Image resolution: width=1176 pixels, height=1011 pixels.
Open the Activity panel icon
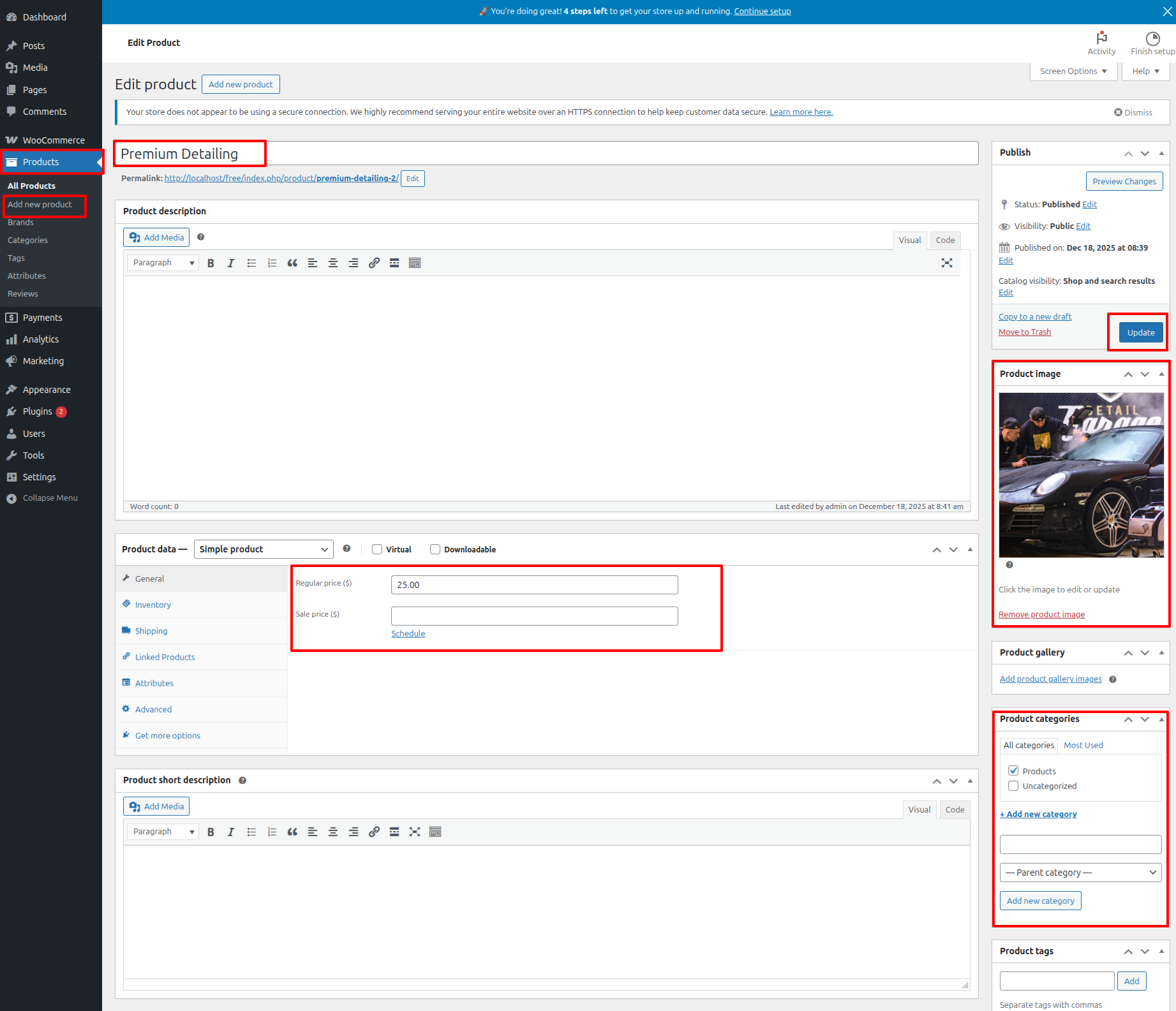[1101, 38]
